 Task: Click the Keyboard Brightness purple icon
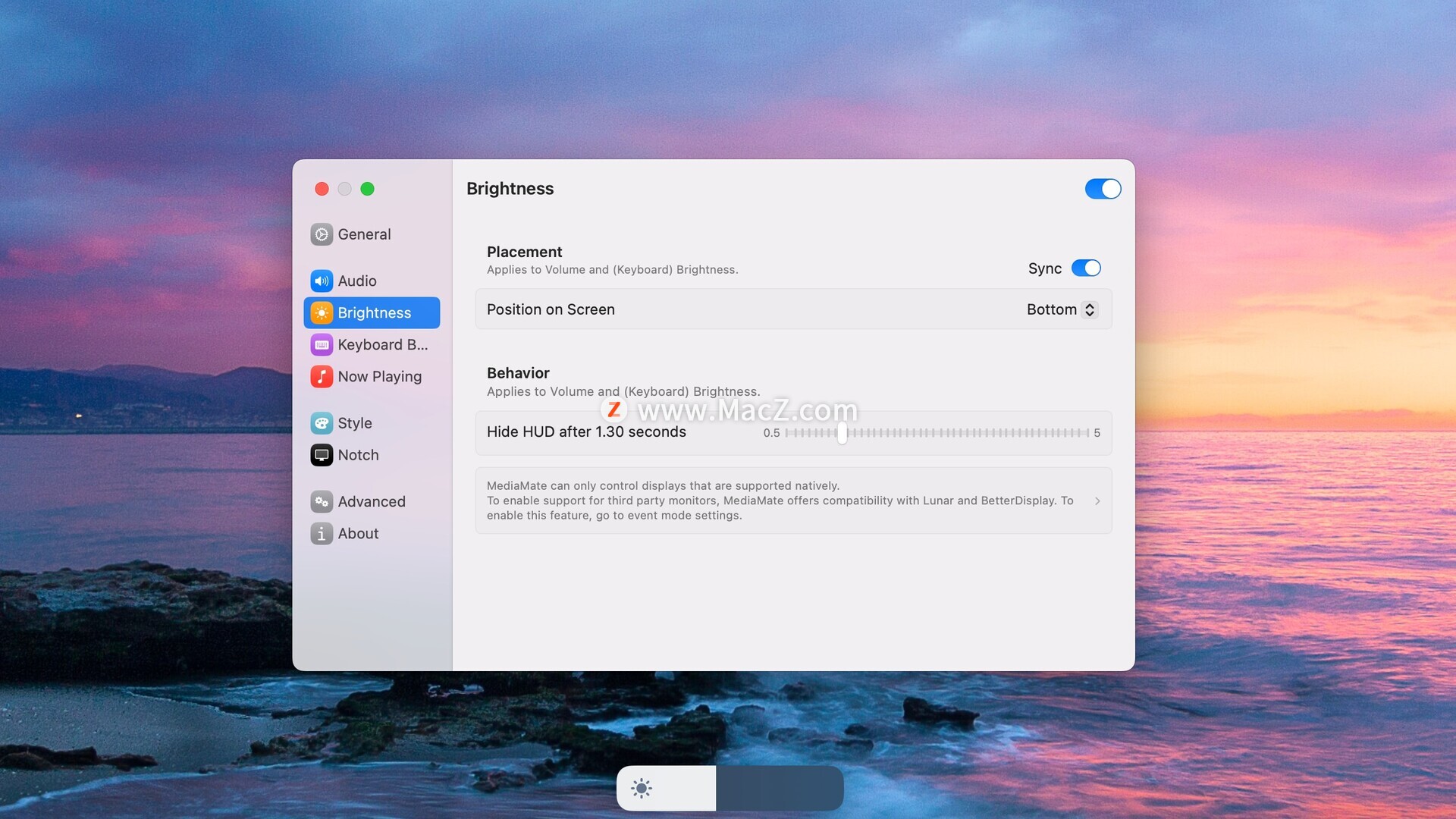point(322,345)
